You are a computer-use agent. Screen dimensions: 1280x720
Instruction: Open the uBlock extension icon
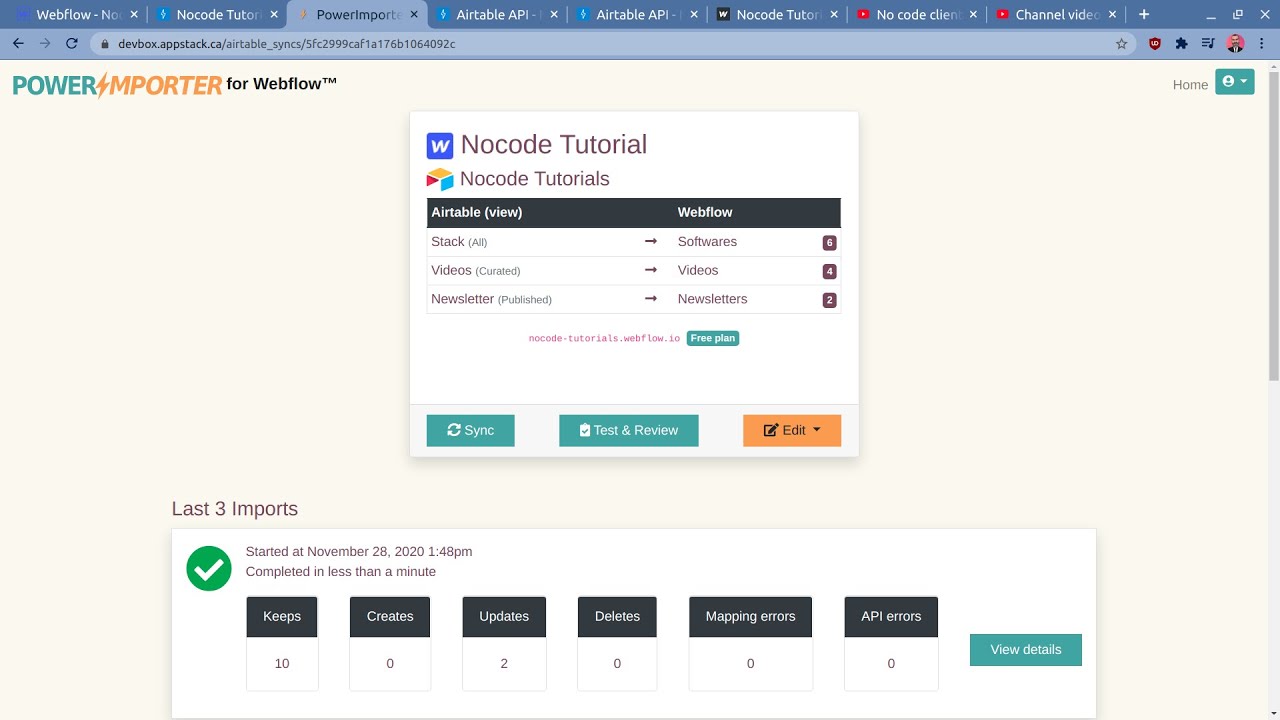coord(1155,44)
